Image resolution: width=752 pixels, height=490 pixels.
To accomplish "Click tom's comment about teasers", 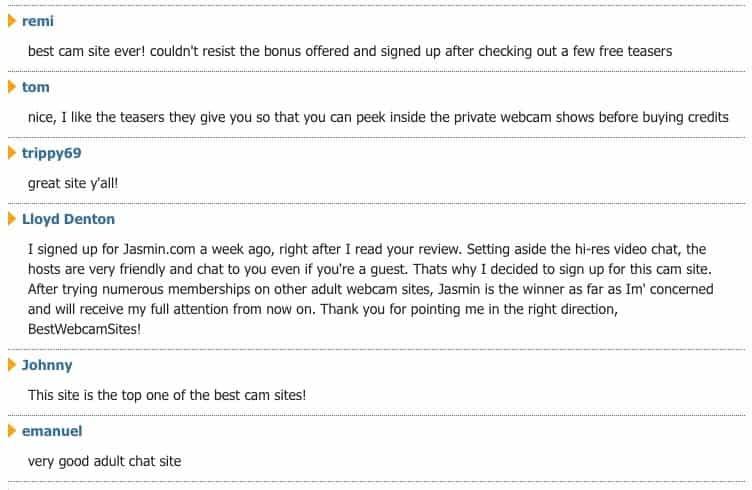I will pyautogui.click(x=378, y=117).
